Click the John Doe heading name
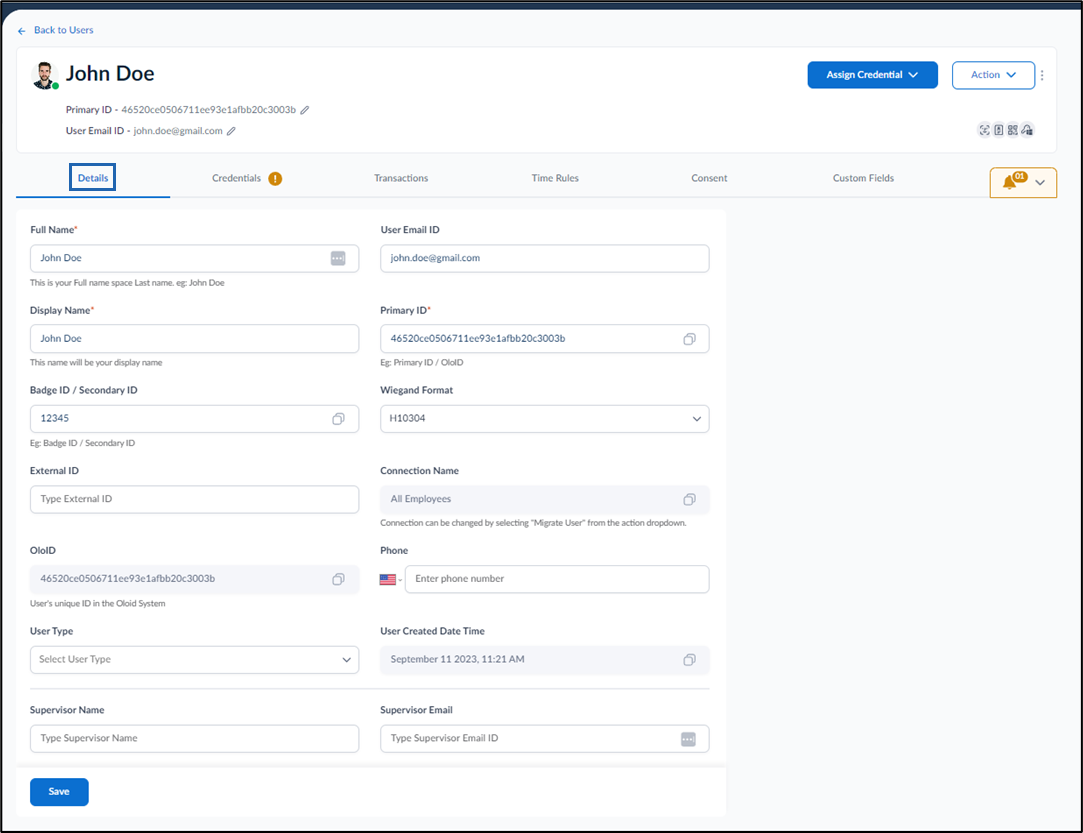The height and width of the screenshot is (833, 1083). pos(110,74)
